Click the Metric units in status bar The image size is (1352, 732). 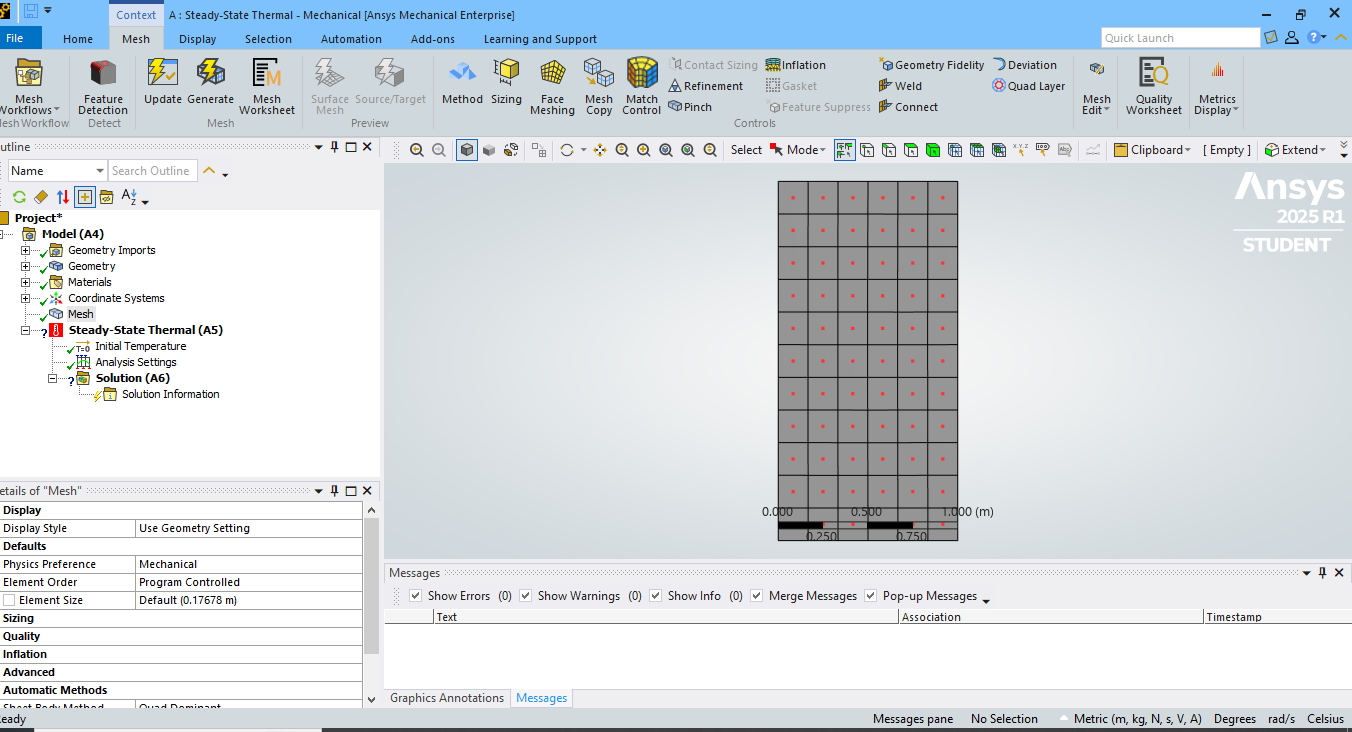tap(1138, 719)
